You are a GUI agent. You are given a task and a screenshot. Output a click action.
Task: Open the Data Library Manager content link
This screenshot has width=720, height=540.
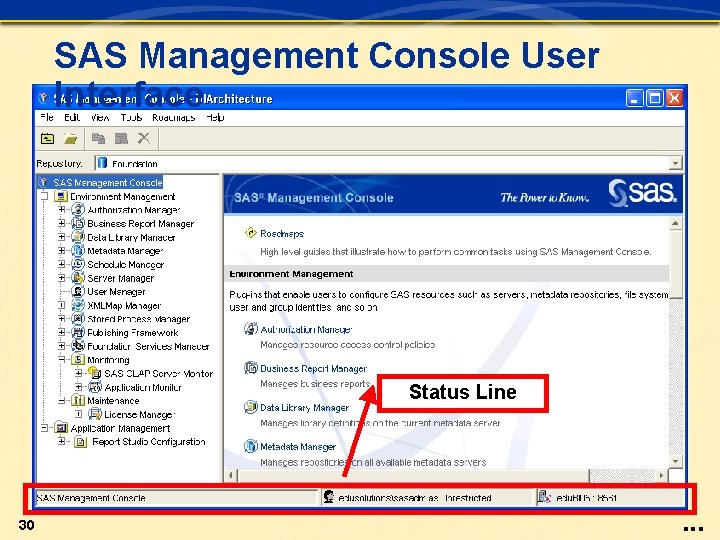304,408
